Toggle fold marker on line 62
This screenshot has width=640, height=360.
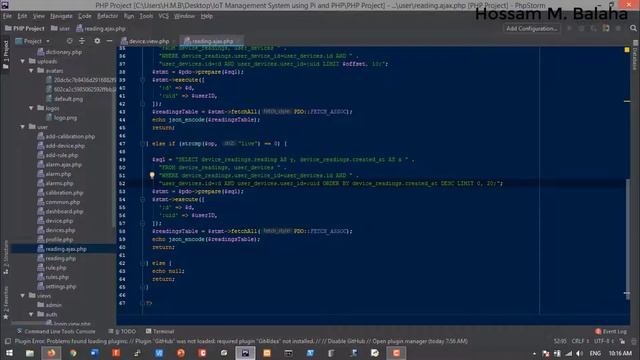(142, 263)
